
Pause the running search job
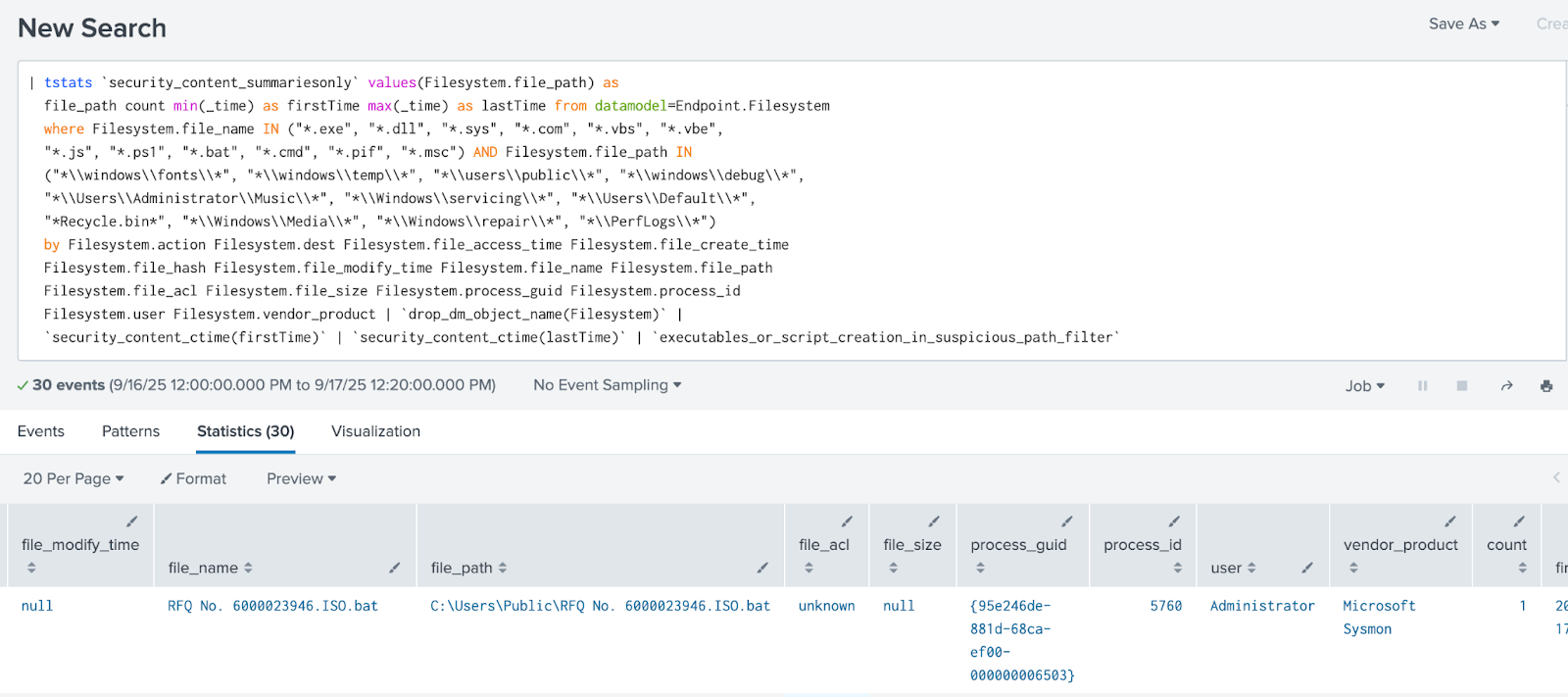point(1422,386)
